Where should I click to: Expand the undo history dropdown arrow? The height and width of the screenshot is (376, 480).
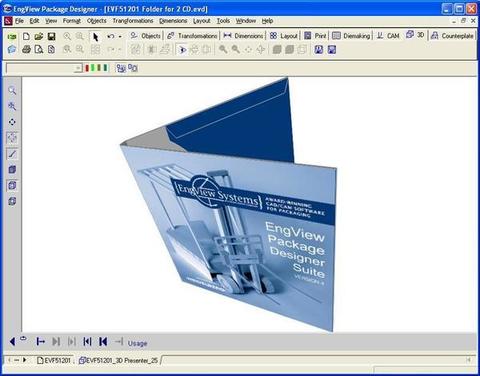pyautogui.click(x=120, y=36)
